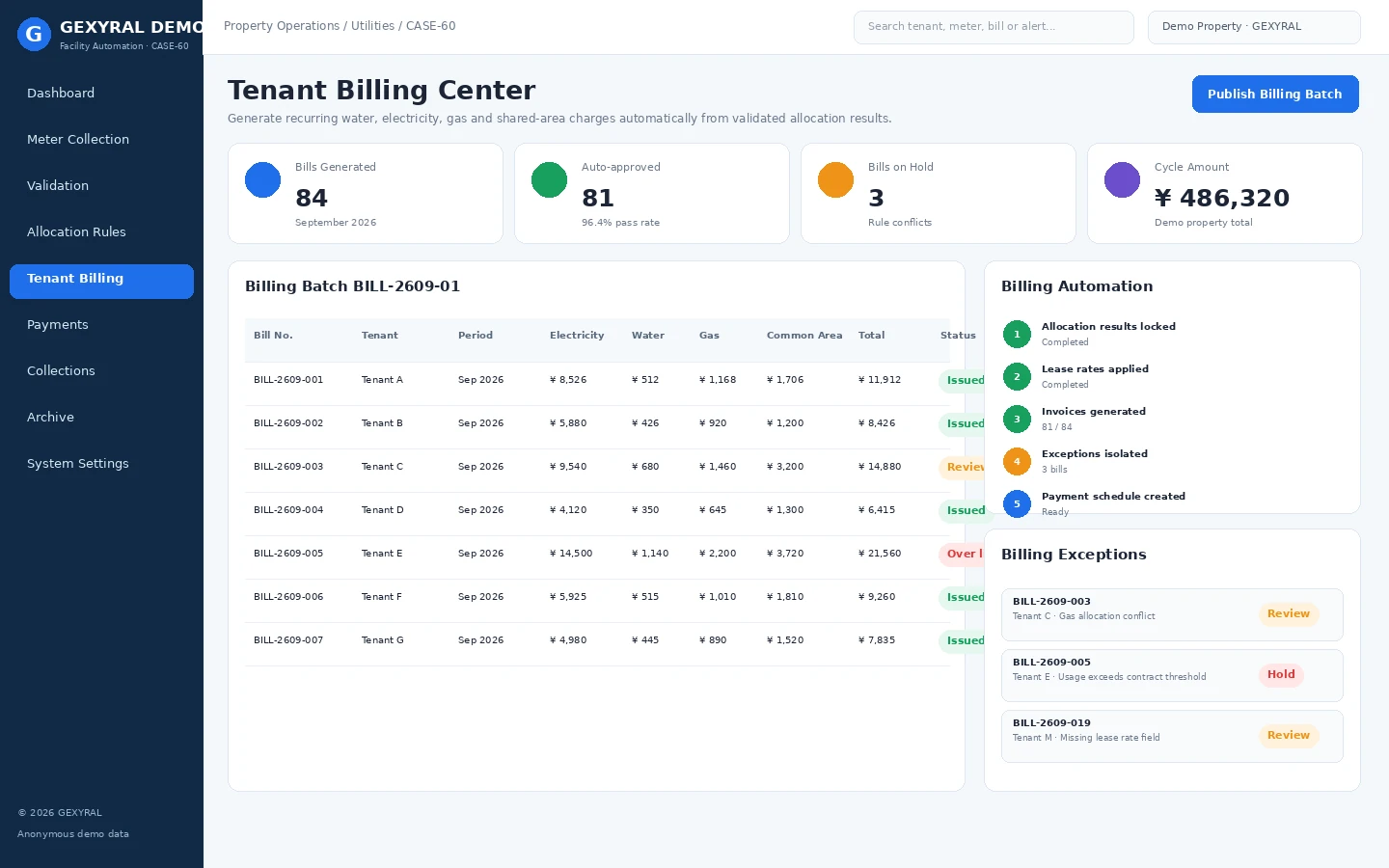
Task: Click exception entry BILL-2609-019 Tenant M
Action: 1172,736
